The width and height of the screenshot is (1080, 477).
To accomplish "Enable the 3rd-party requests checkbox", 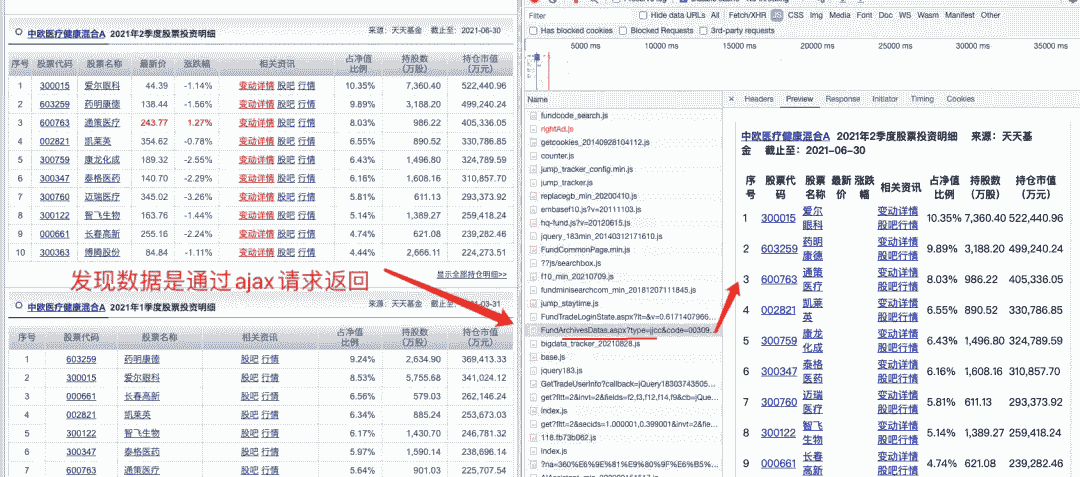I will pyautogui.click(x=703, y=31).
